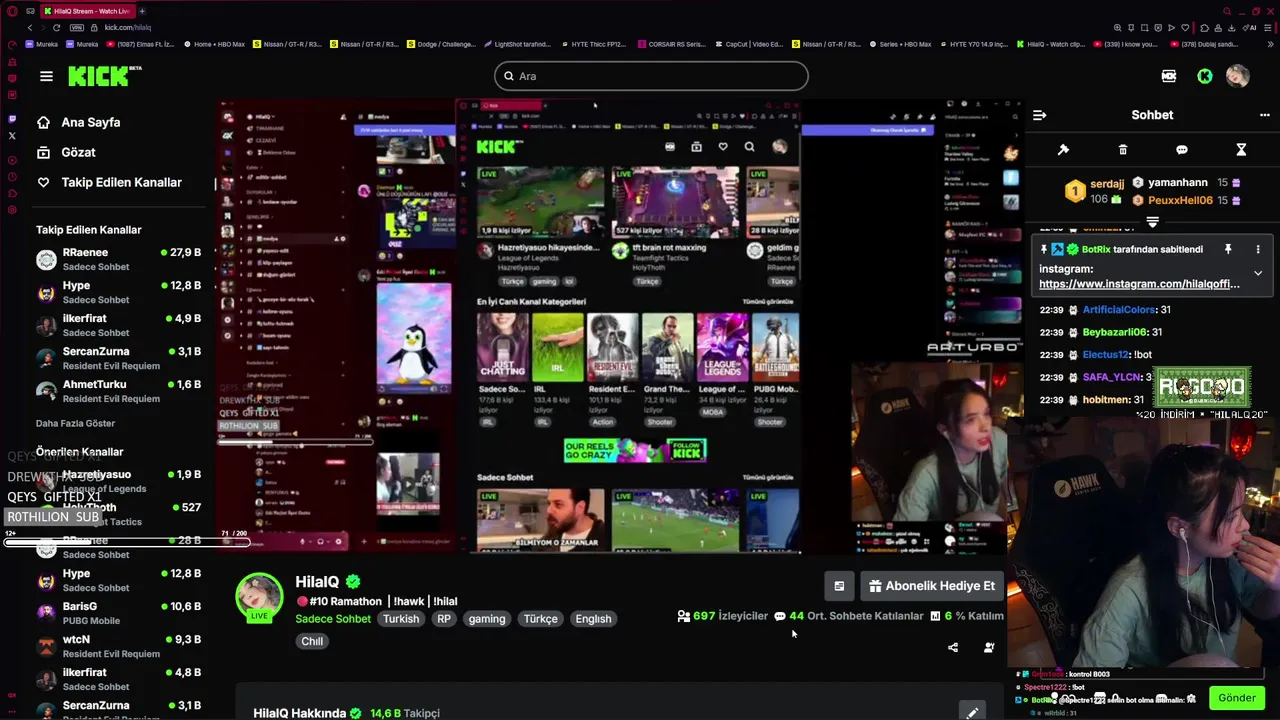Click the share stream icon
This screenshot has width=1280, height=720.
(953, 648)
